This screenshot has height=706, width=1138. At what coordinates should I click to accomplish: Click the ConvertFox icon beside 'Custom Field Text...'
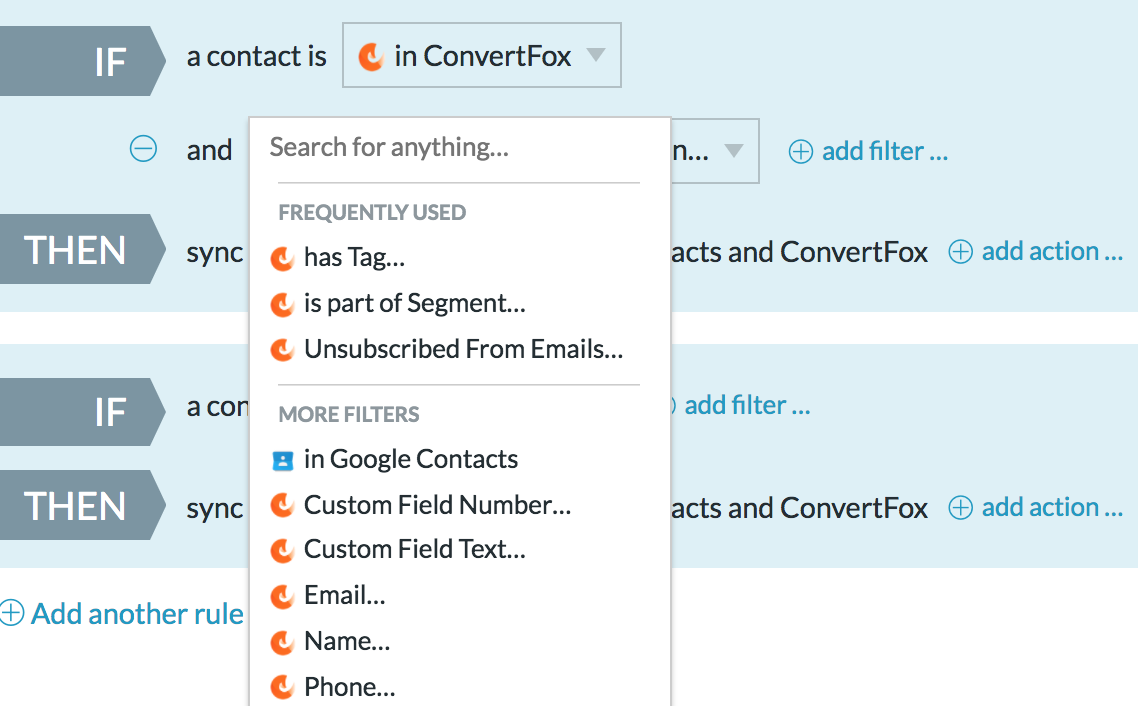pyautogui.click(x=282, y=551)
